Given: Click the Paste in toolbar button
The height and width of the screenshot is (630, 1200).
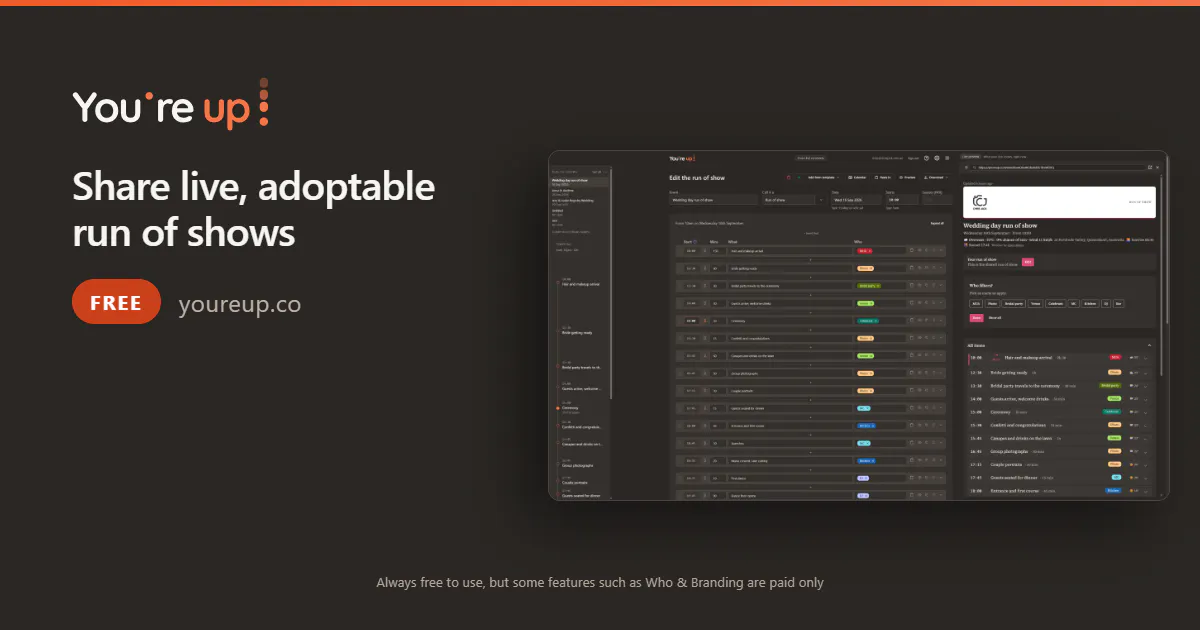Looking at the screenshot, I should click(x=882, y=177).
